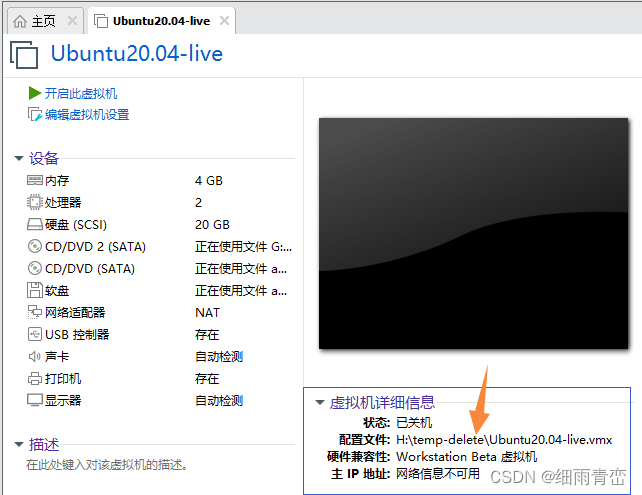Click the VM icon beside Ubuntu20.04-live title

[24, 54]
